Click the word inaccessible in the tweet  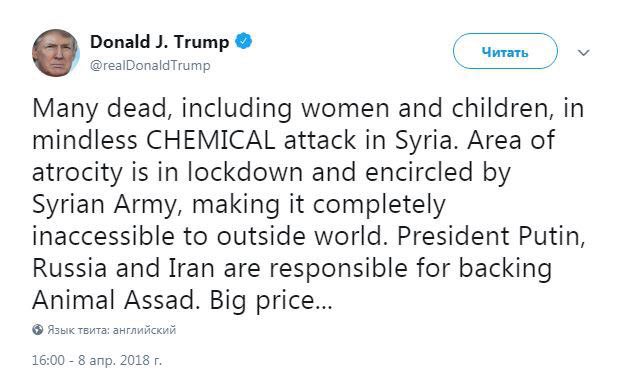[x=103, y=236]
